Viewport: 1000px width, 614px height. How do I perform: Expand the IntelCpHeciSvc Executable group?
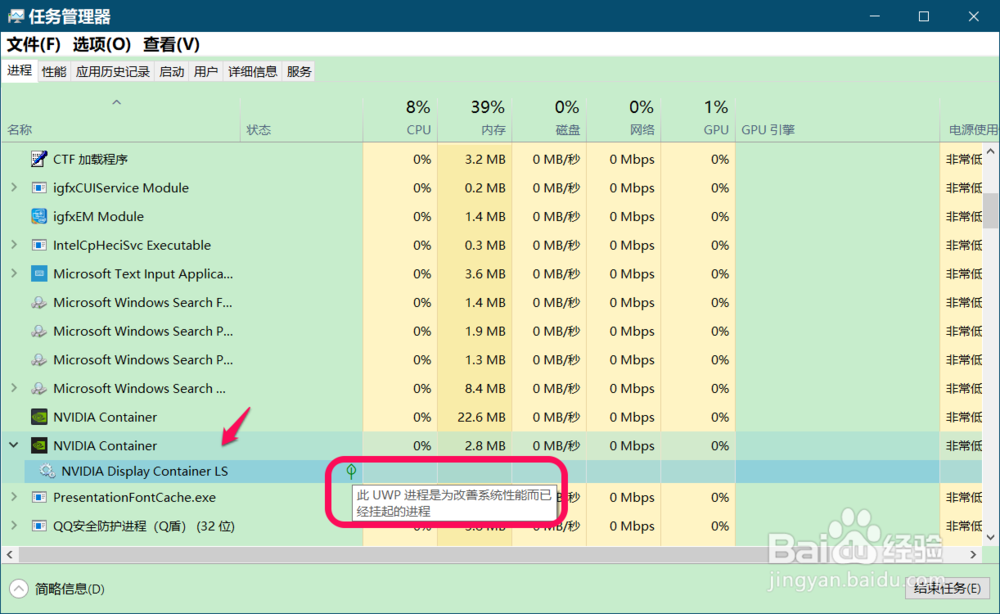[x=14, y=245]
